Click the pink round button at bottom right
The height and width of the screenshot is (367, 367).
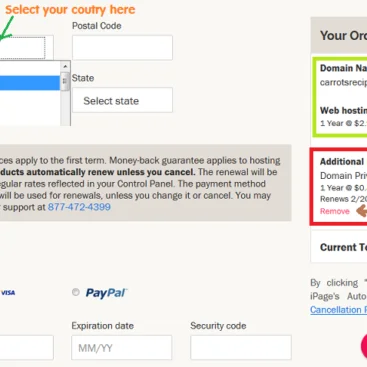point(364,346)
